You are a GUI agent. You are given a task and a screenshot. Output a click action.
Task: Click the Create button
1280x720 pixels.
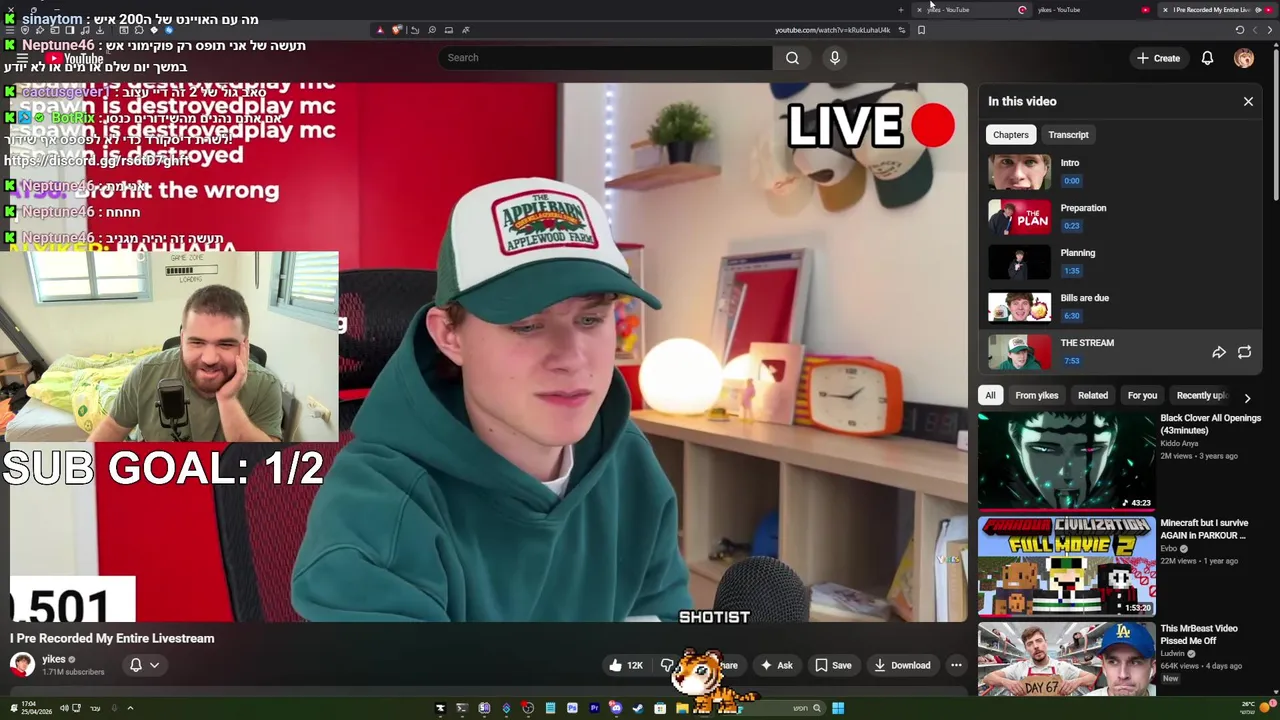tap(1158, 58)
